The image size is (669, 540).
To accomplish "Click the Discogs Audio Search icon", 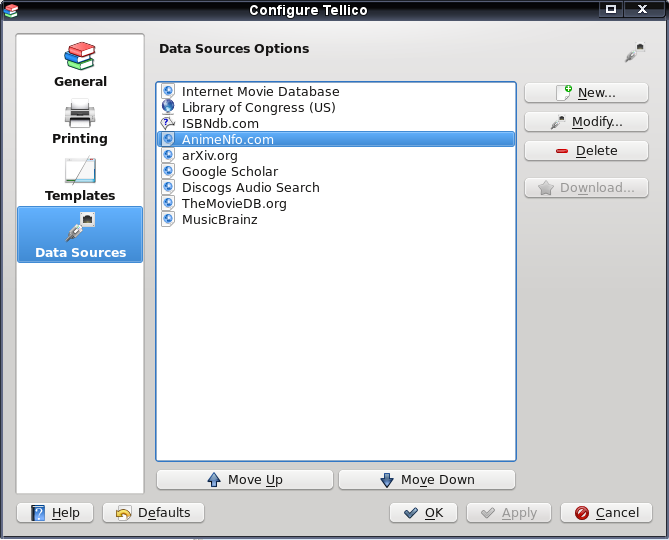I will [x=168, y=187].
